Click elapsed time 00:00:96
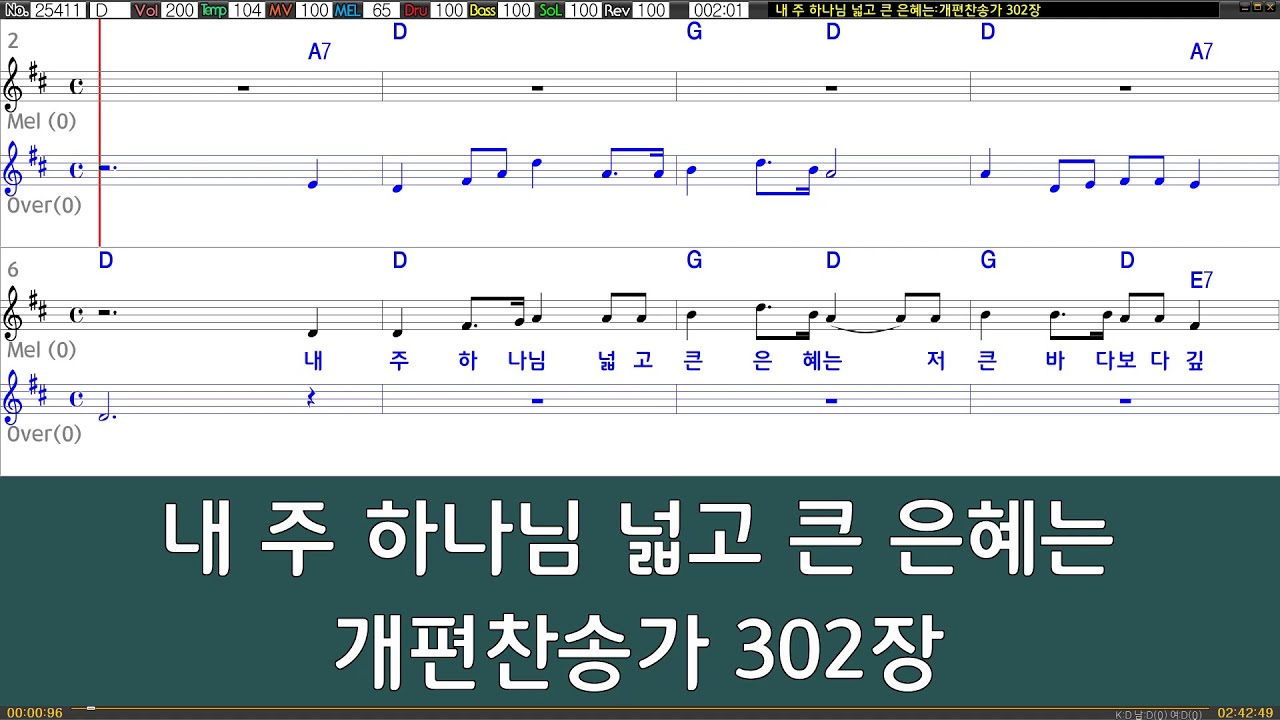 point(34,713)
